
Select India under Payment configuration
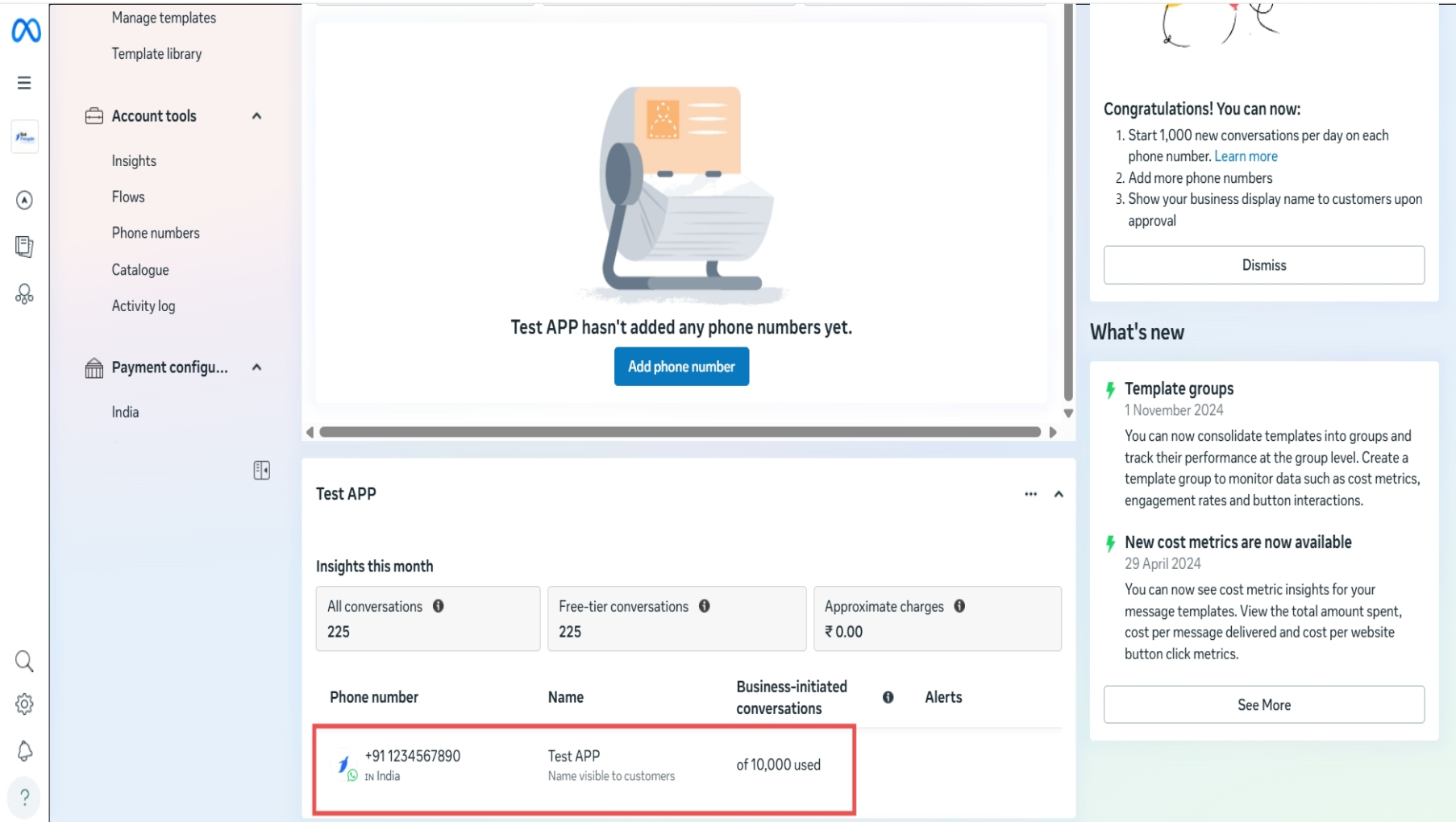tap(125, 413)
